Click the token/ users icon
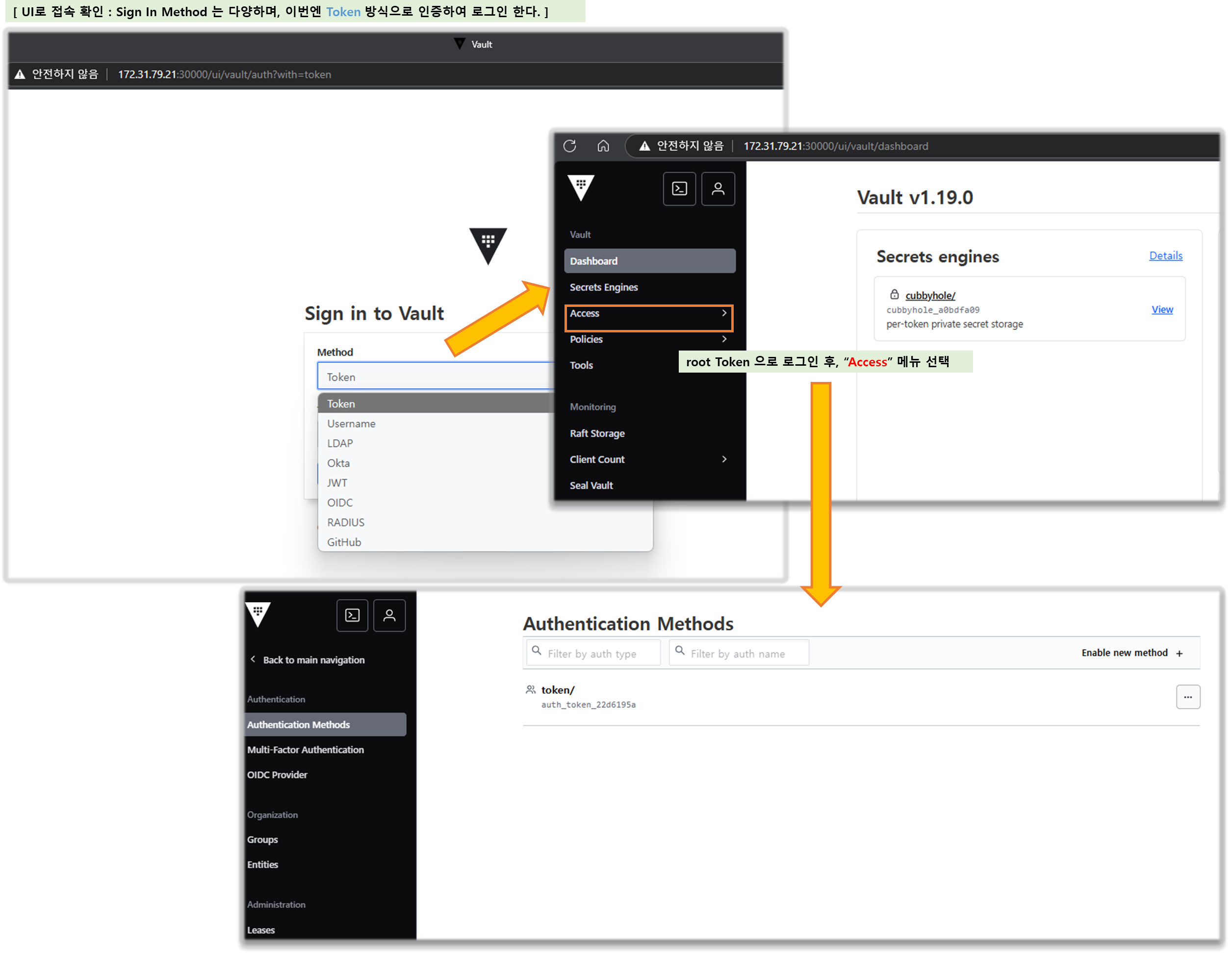Viewport: 1232px width, 957px height. 530,689
